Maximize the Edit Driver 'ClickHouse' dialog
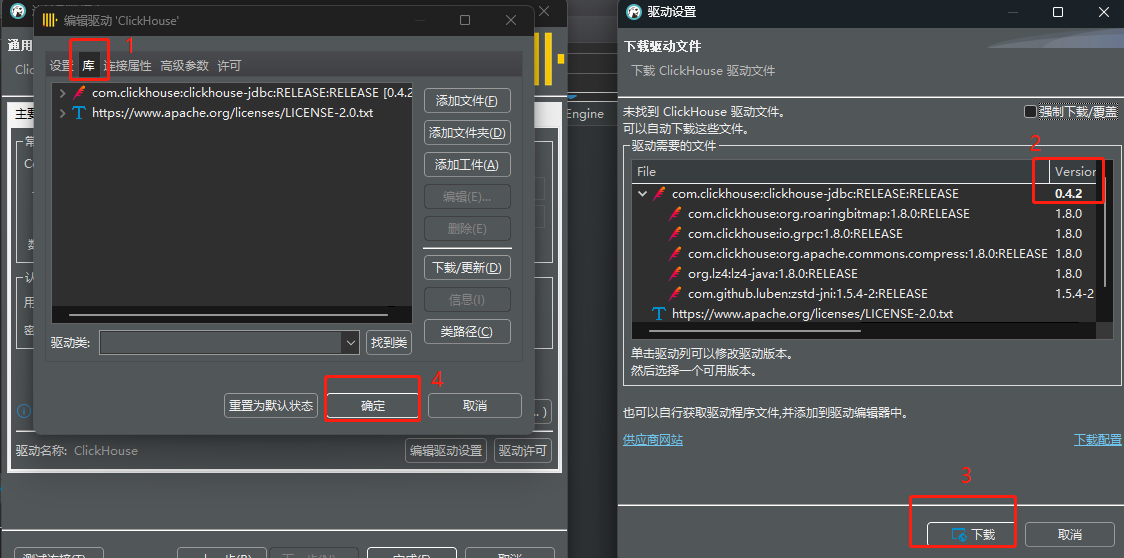 coord(465,20)
